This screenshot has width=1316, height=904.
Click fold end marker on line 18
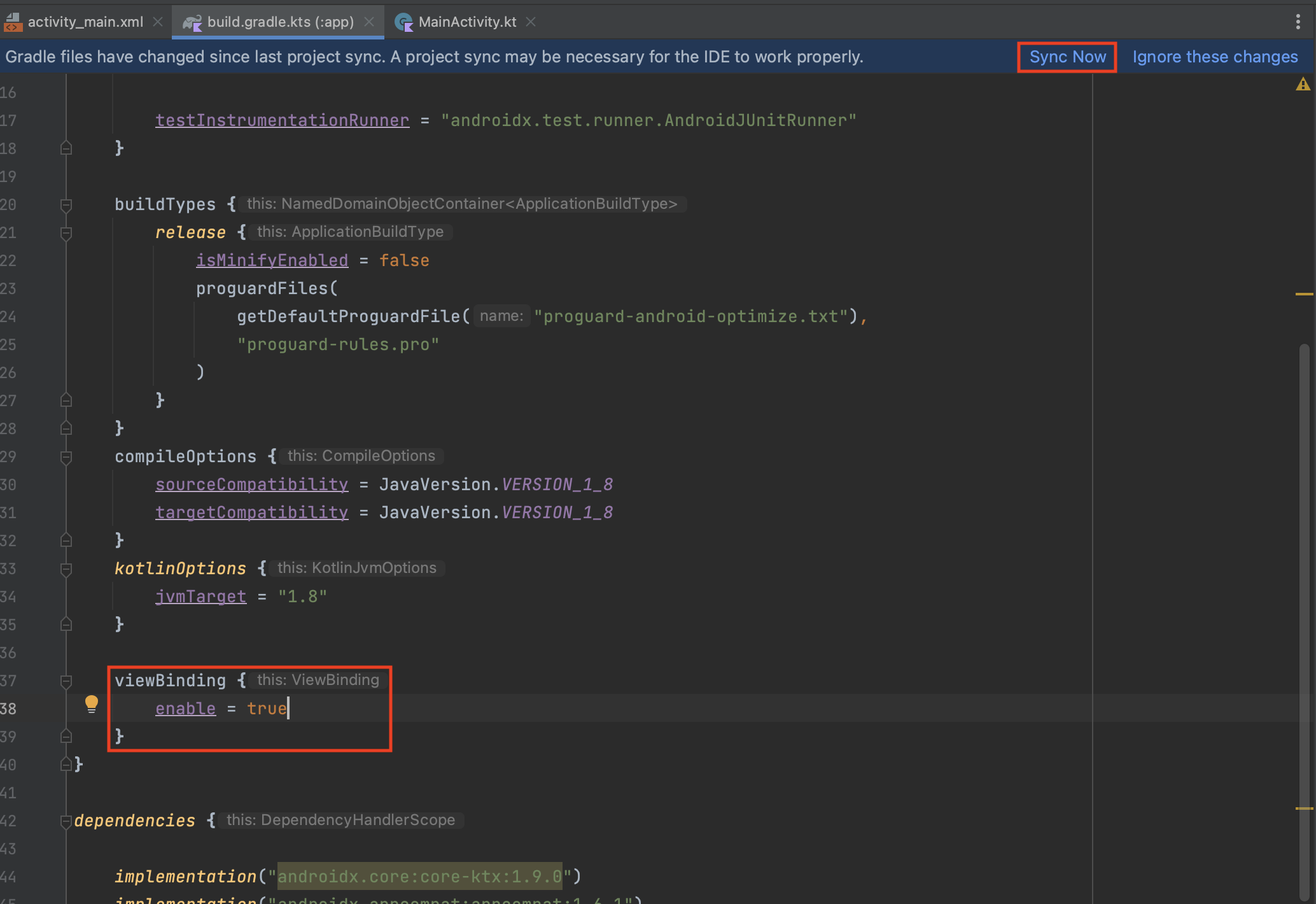(x=66, y=148)
